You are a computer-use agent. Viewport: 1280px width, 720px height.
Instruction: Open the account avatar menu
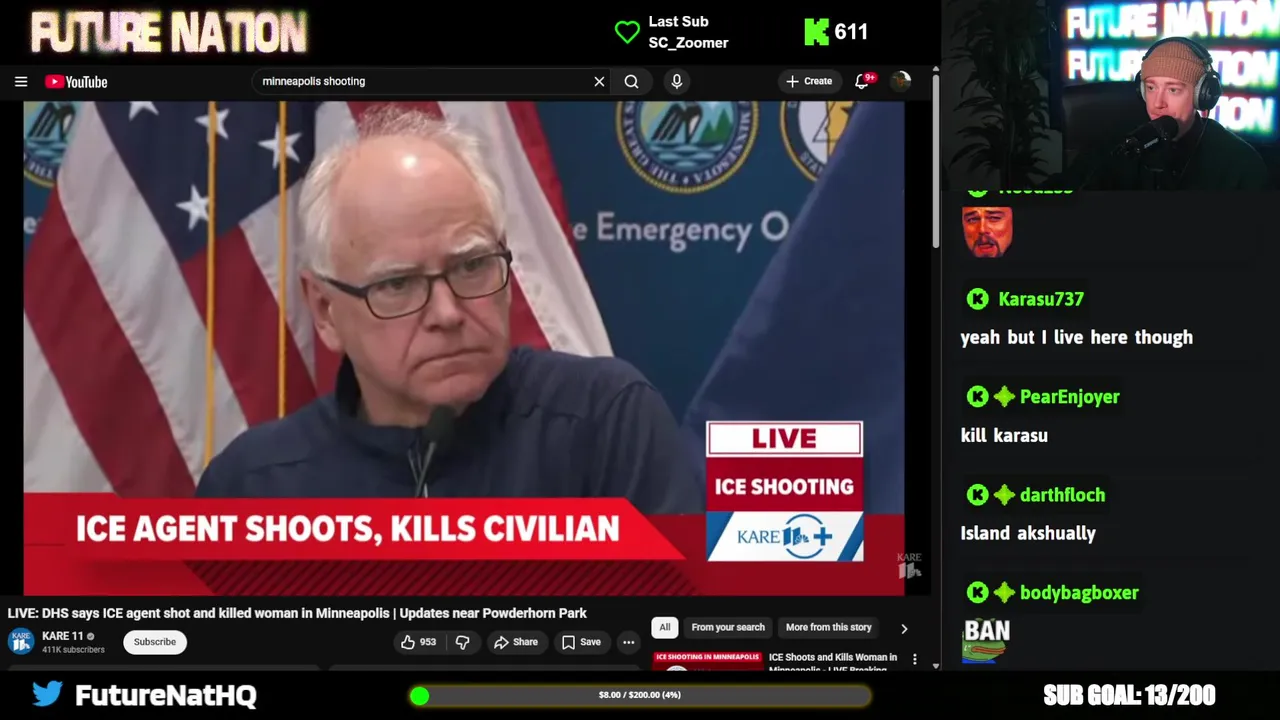(901, 82)
